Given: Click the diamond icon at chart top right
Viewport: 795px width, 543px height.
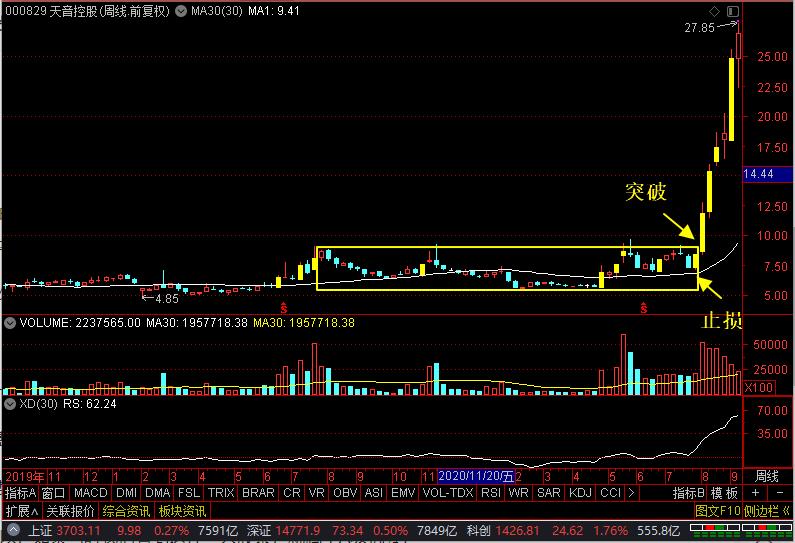Looking at the screenshot, I should [x=714, y=11].
